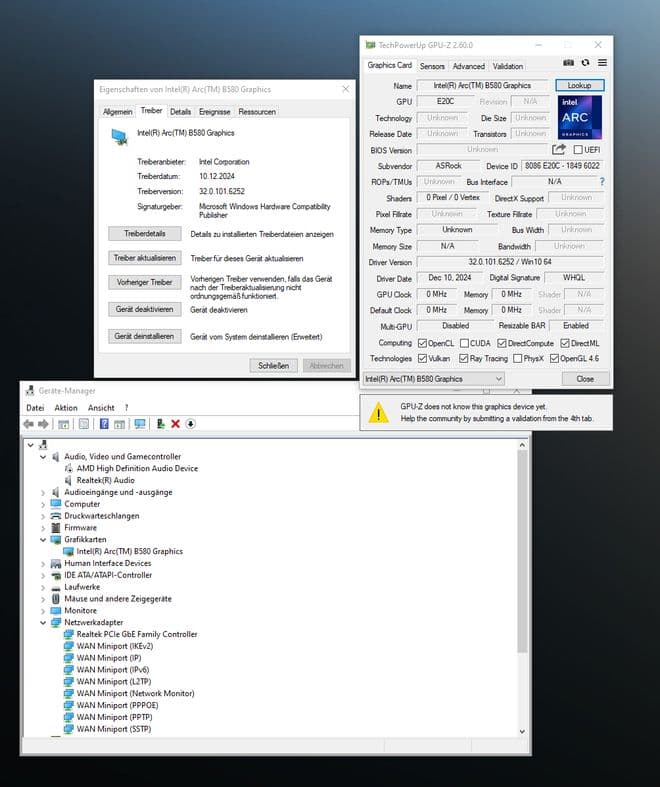Expand the Firmware tree node
Image resolution: width=660 pixels, height=787 pixels.
(43, 527)
